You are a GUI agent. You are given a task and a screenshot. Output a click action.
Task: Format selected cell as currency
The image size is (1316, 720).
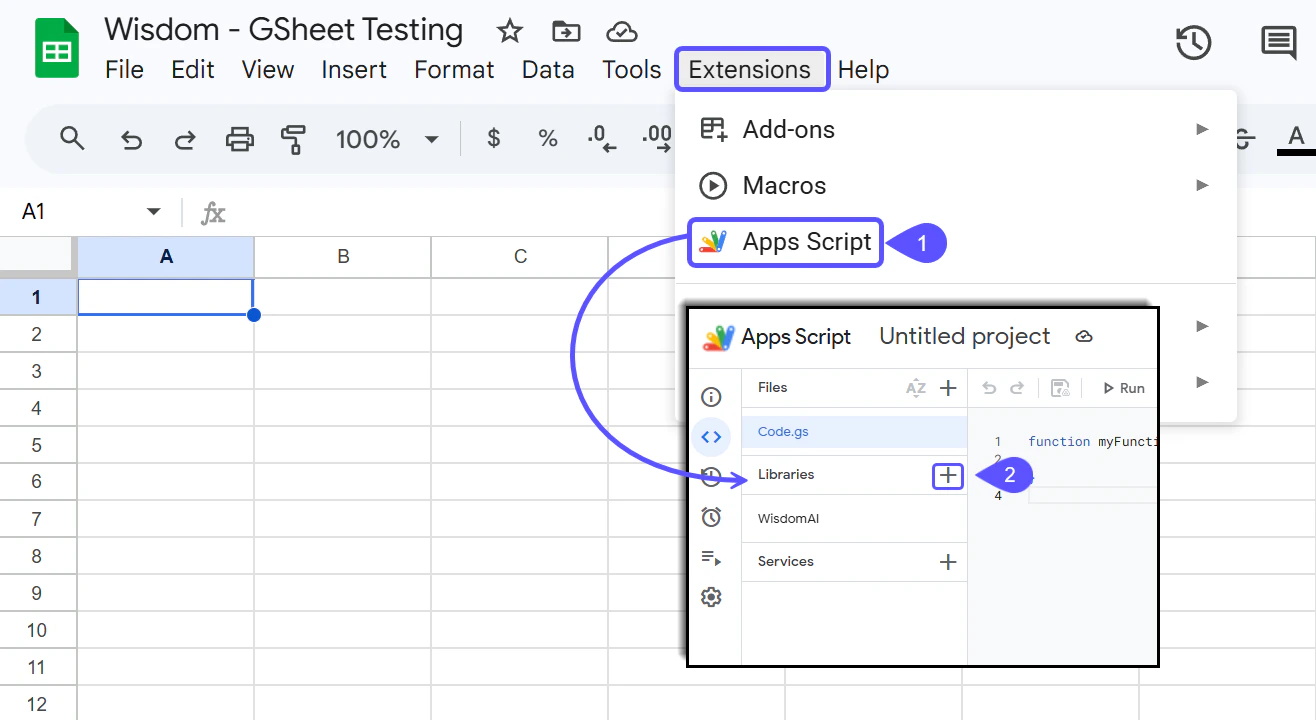[493, 139]
